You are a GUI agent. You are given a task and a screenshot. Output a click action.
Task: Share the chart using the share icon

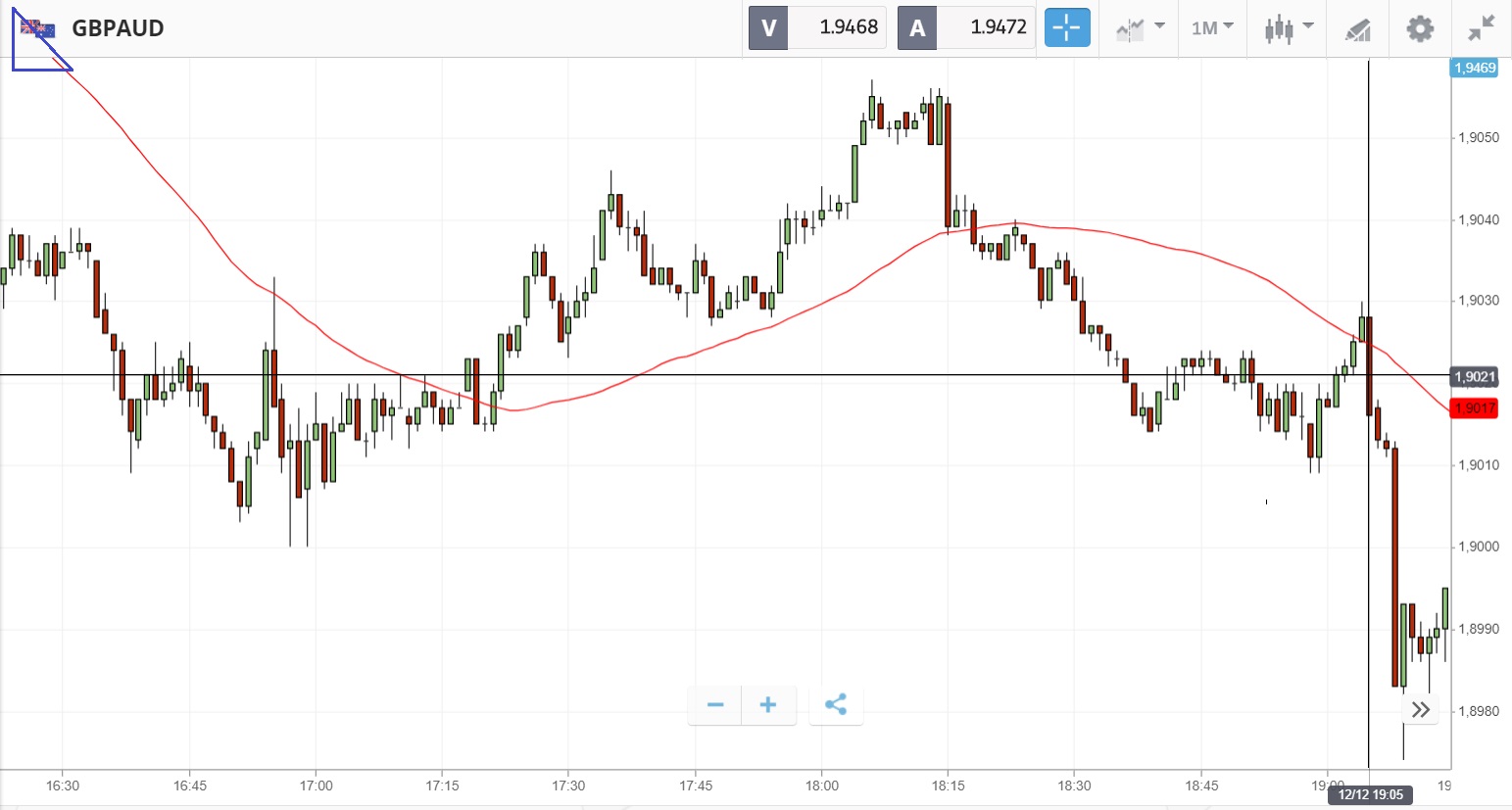pos(836,705)
